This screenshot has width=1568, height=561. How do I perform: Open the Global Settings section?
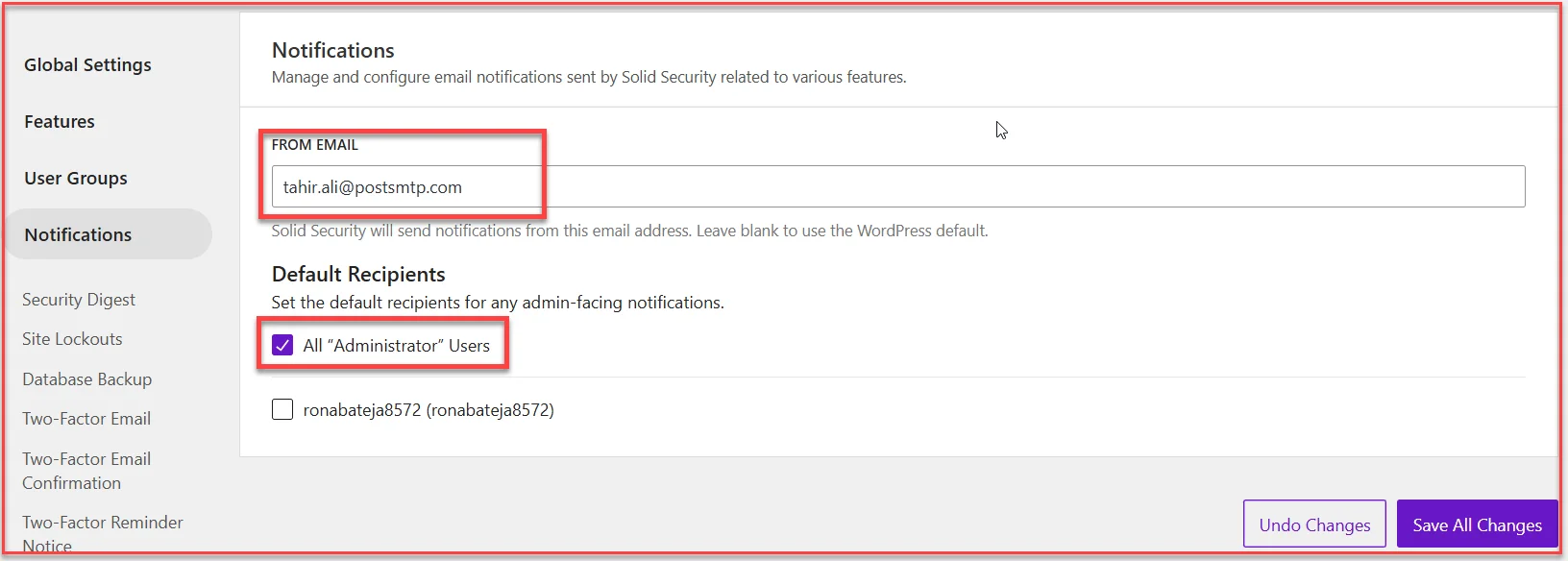87,65
